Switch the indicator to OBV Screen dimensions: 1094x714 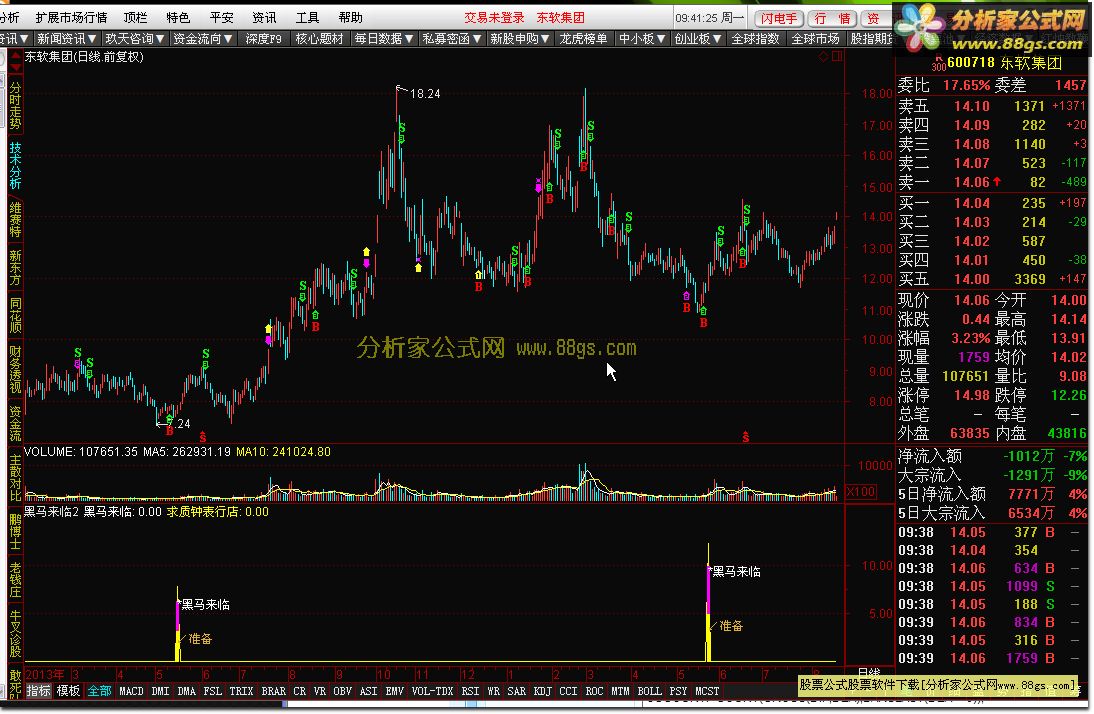pyautogui.click(x=342, y=691)
